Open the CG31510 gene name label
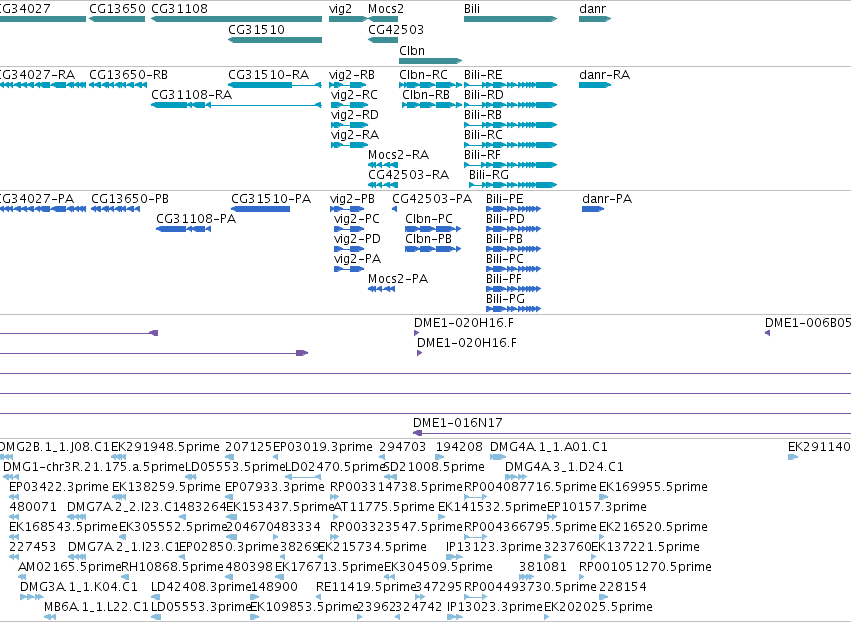This screenshot has width=851, height=622. [x=256, y=30]
